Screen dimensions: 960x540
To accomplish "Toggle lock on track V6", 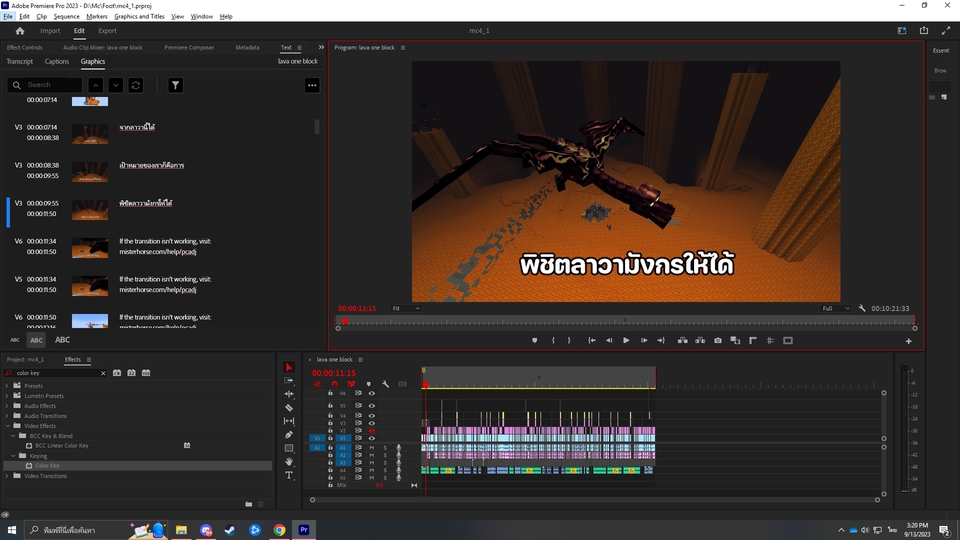I will (330, 393).
